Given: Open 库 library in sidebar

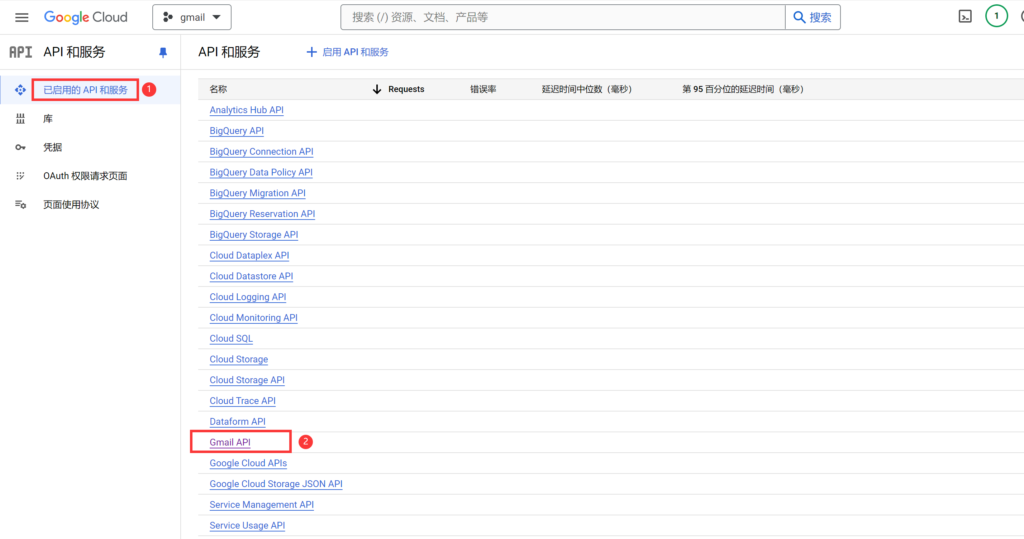Looking at the screenshot, I should pyautogui.click(x=48, y=119).
